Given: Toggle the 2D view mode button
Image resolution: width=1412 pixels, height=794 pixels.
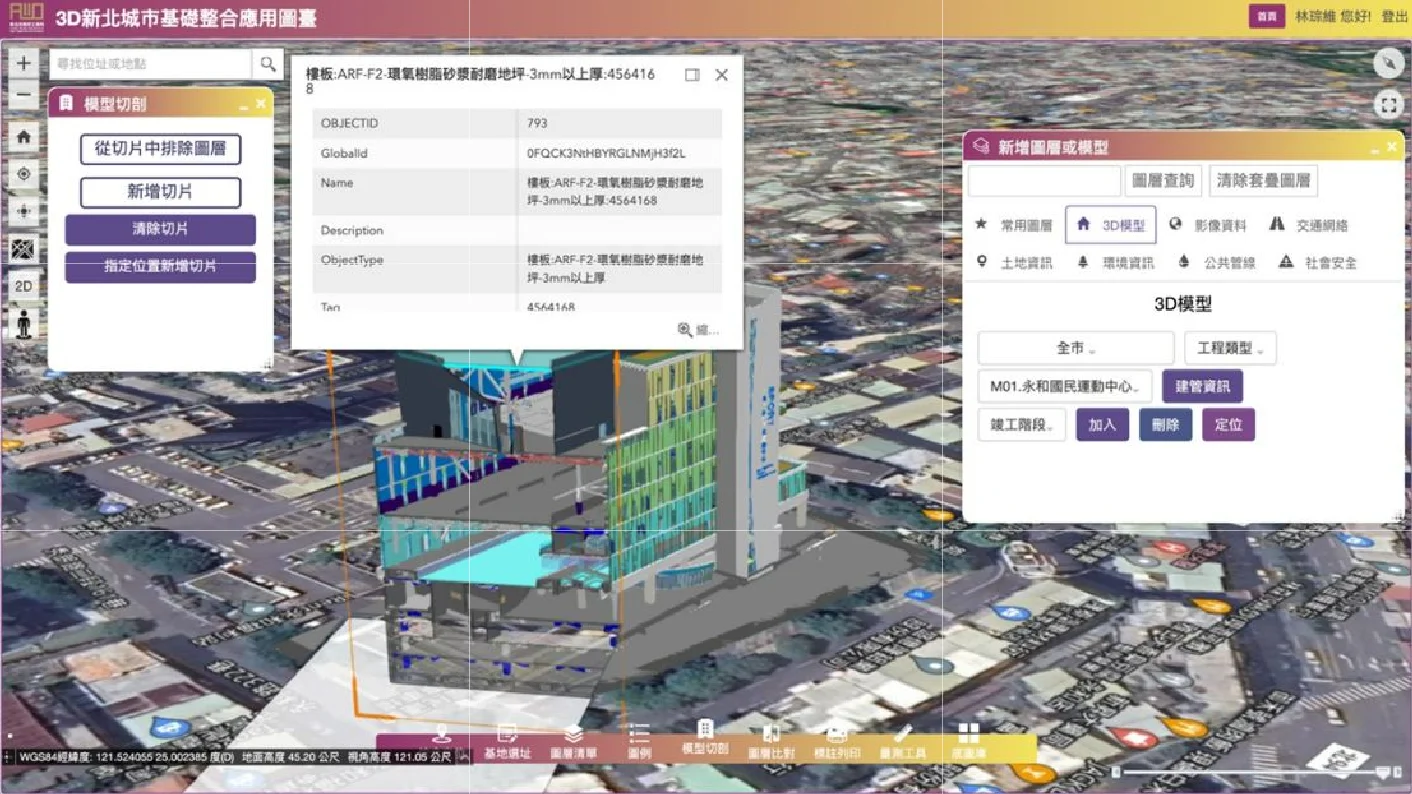Looking at the screenshot, I should 24,286.
